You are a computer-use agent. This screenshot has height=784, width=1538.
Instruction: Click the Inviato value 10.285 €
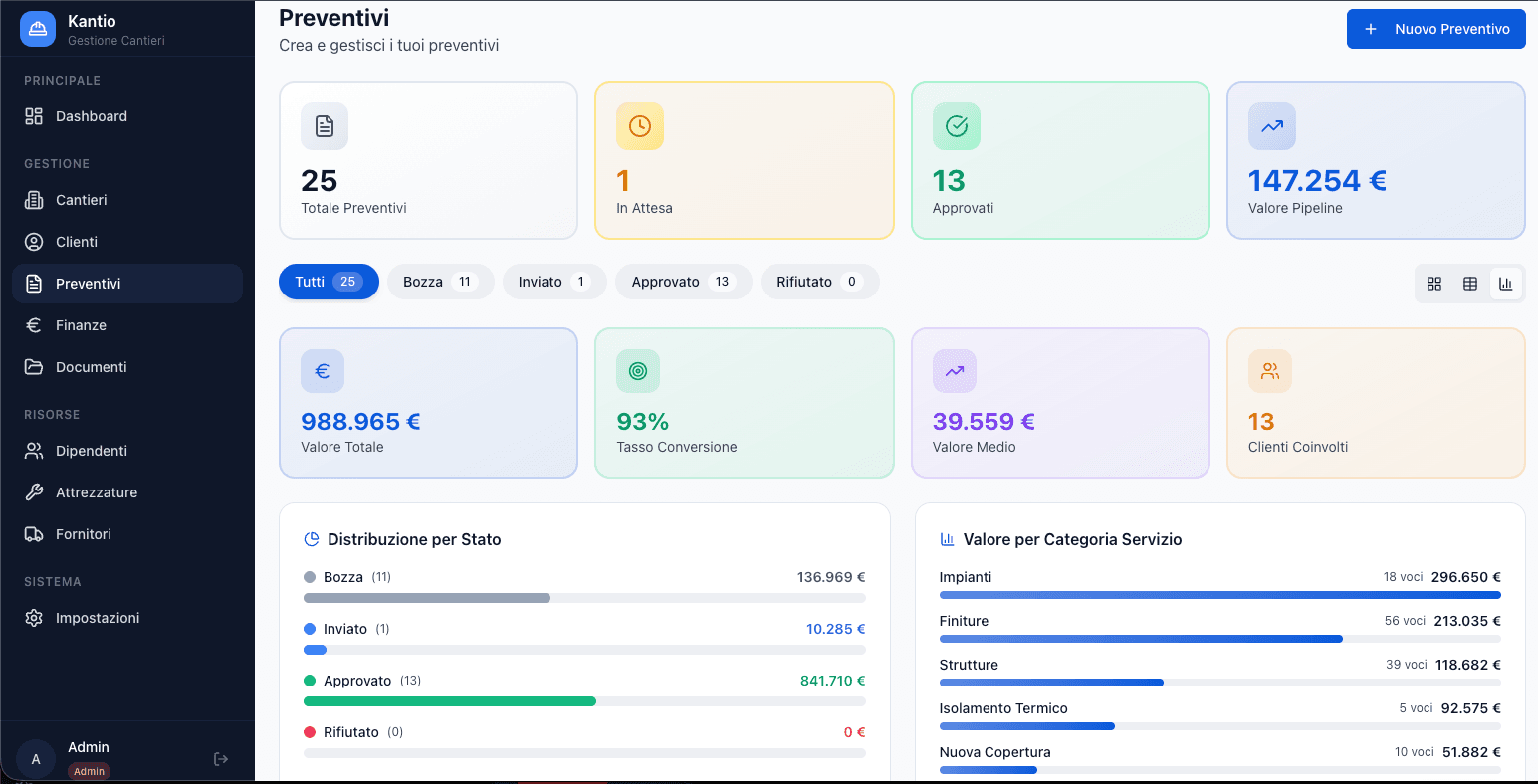(x=836, y=629)
